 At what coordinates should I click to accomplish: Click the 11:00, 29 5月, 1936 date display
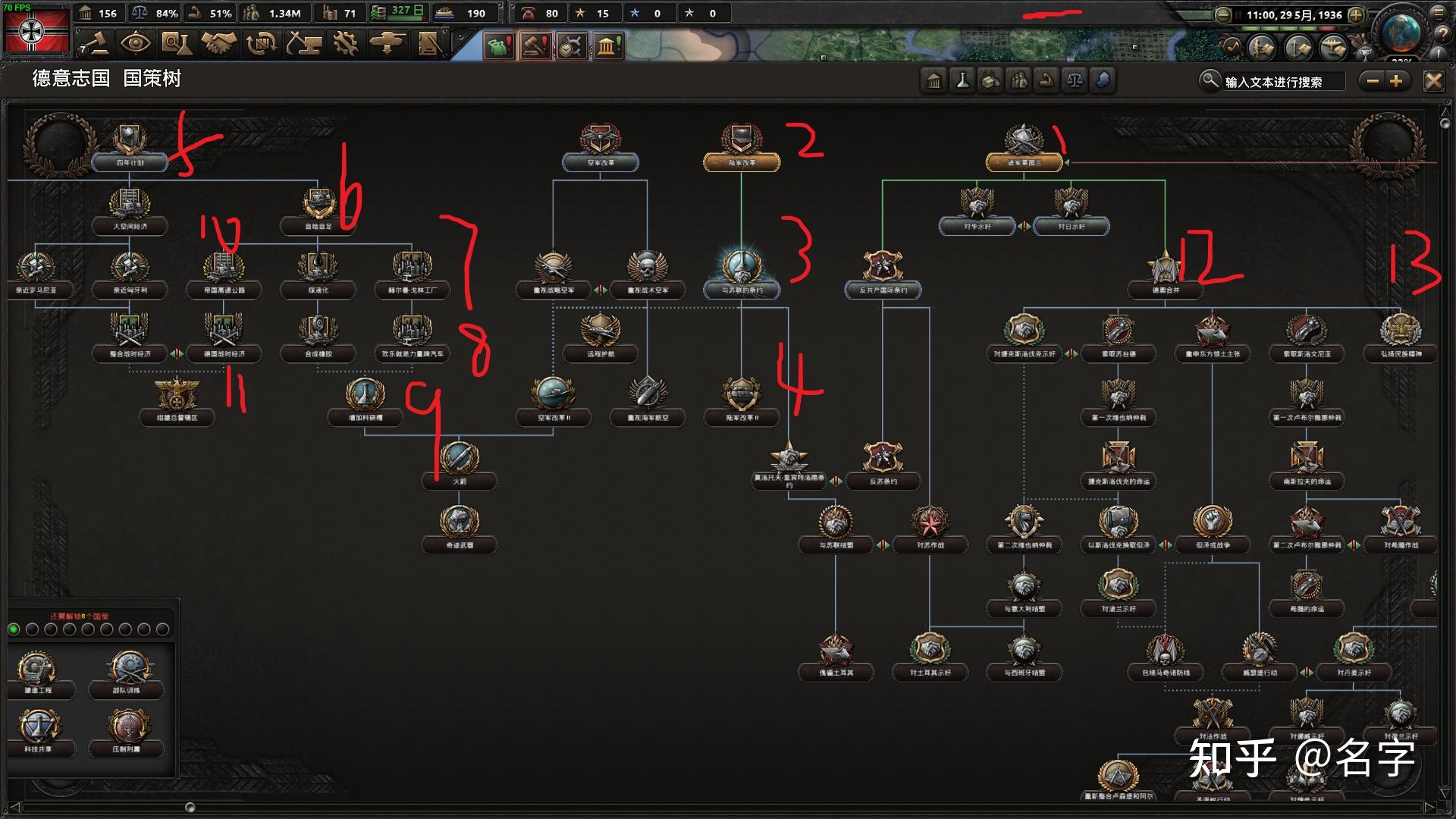pyautogui.click(x=1294, y=14)
